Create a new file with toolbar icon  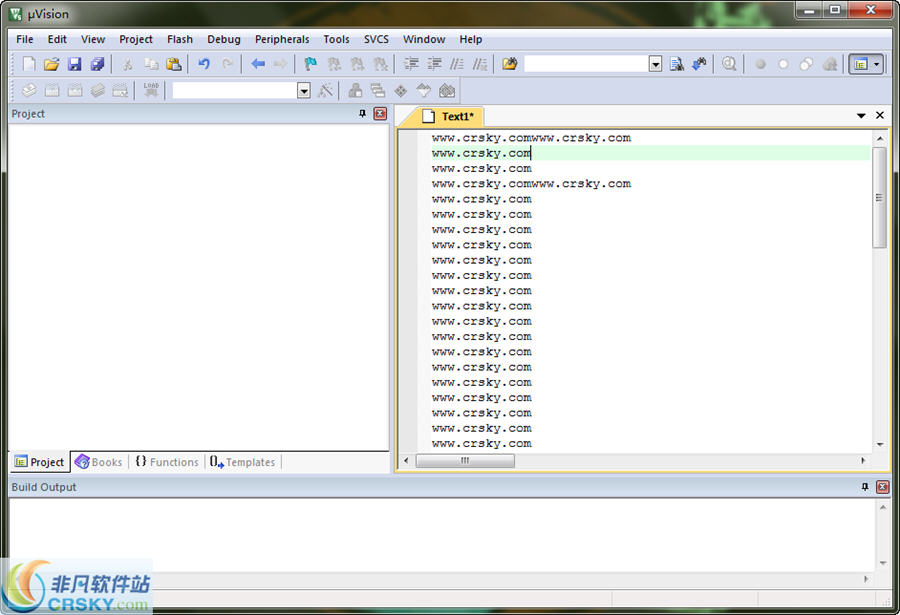click(29, 64)
